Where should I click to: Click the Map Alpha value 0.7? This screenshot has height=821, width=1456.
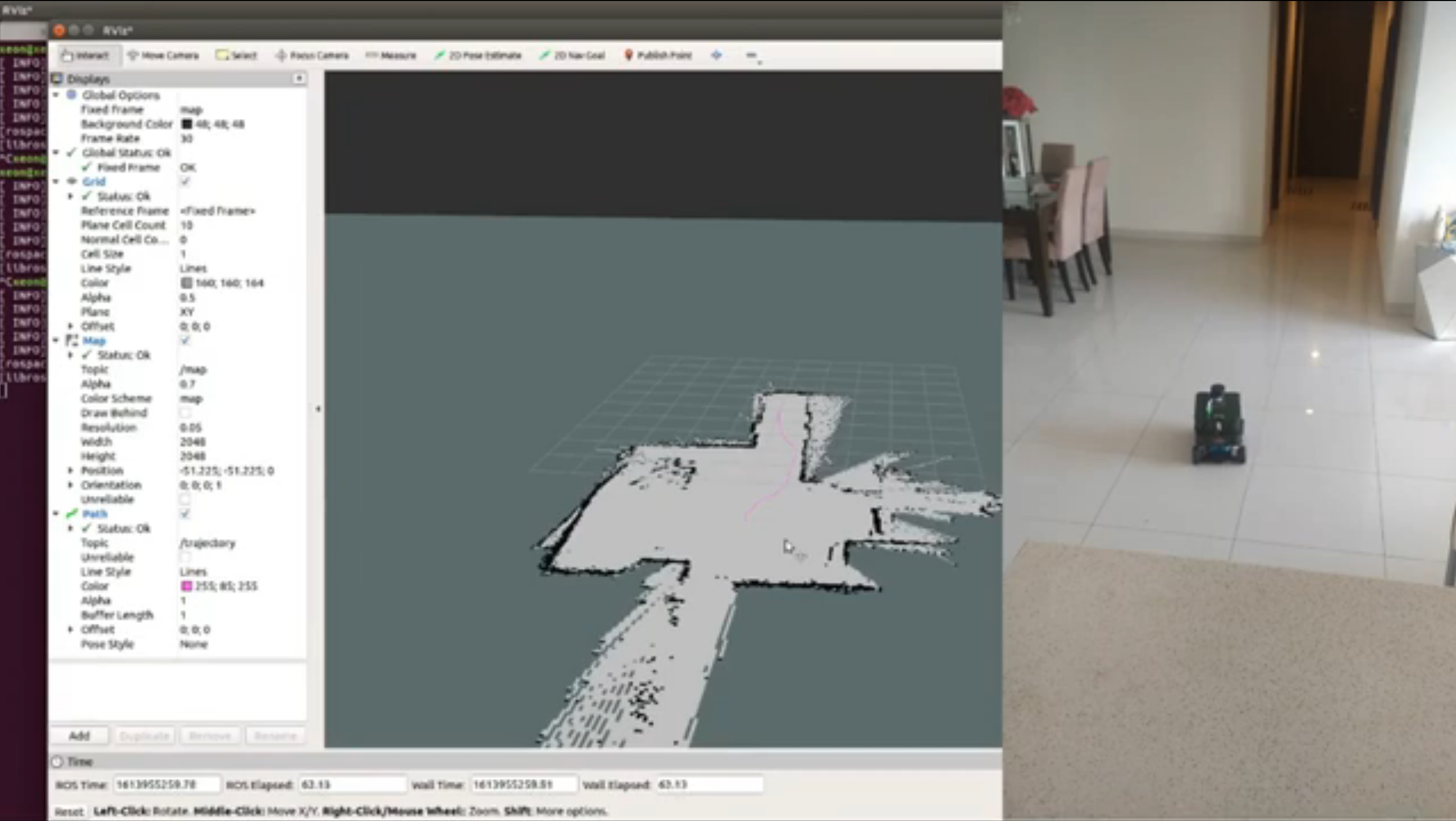(187, 384)
